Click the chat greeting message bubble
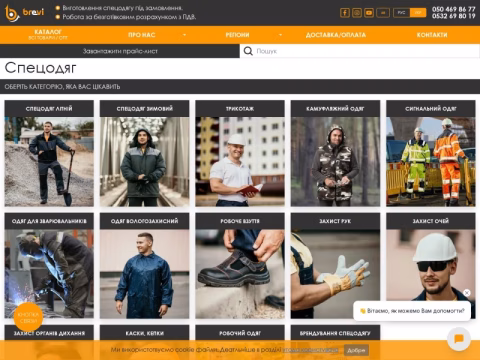480x360 pixels. click(412, 311)
